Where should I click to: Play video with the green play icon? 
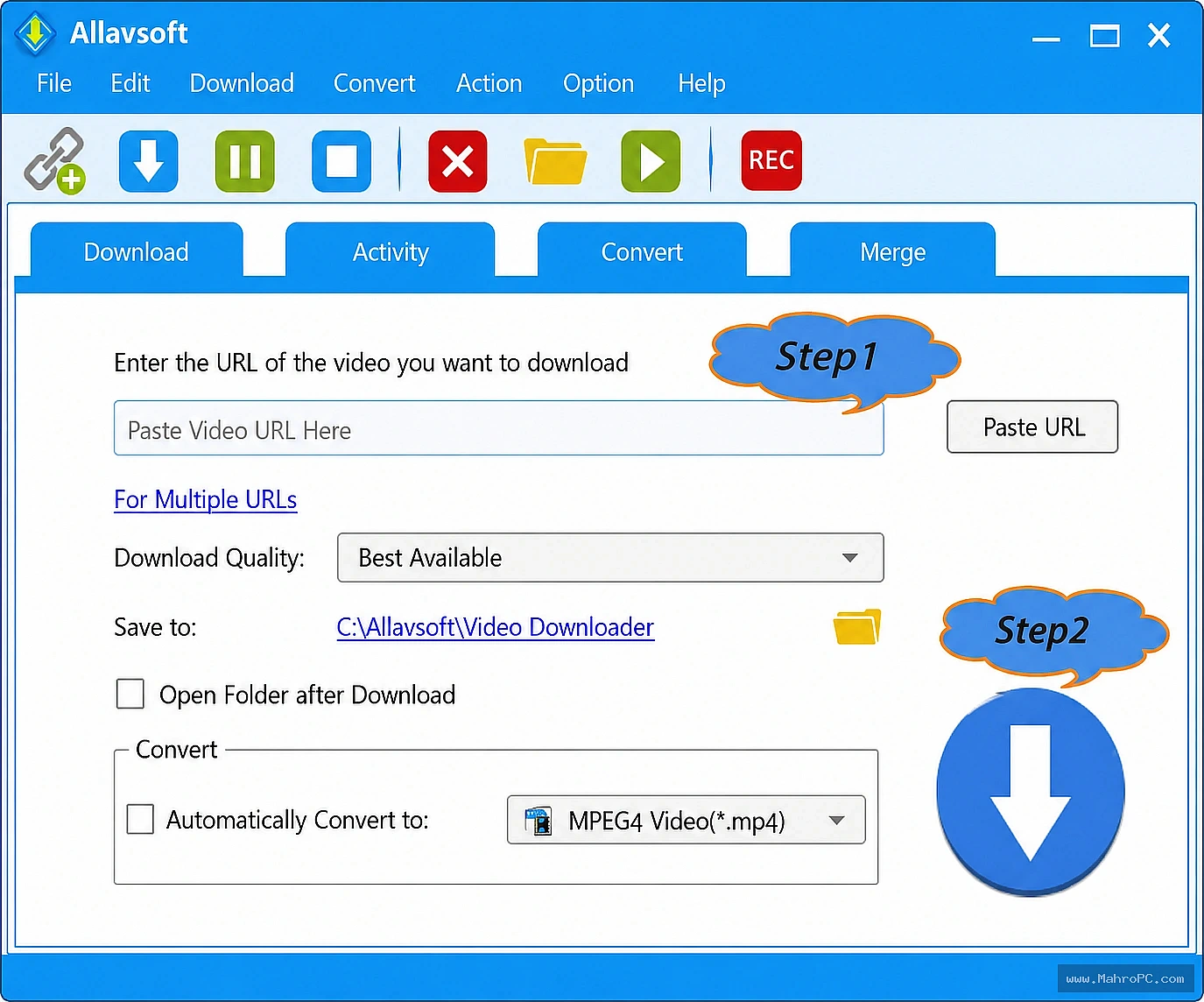651,161
